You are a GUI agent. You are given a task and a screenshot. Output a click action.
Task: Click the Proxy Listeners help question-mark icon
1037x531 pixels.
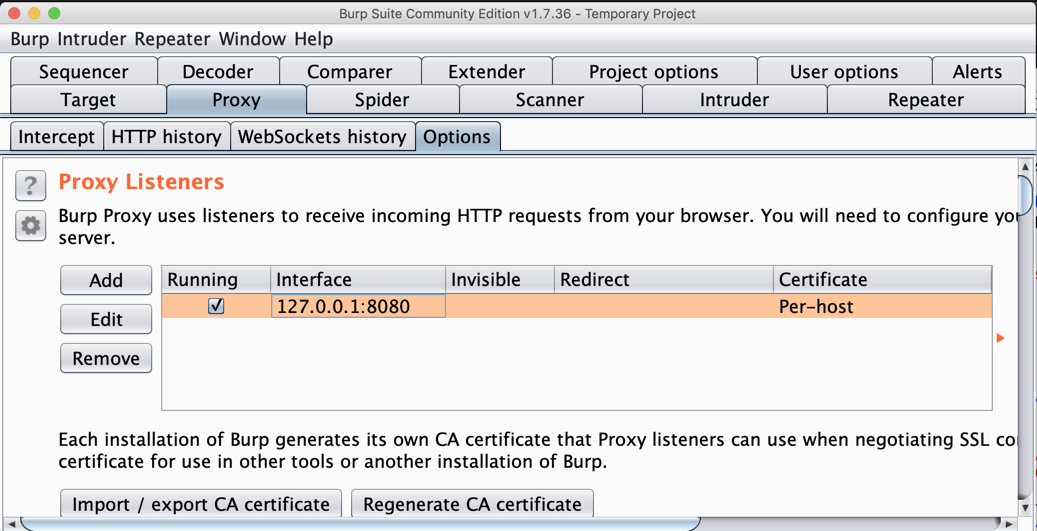tap(30, 185)
